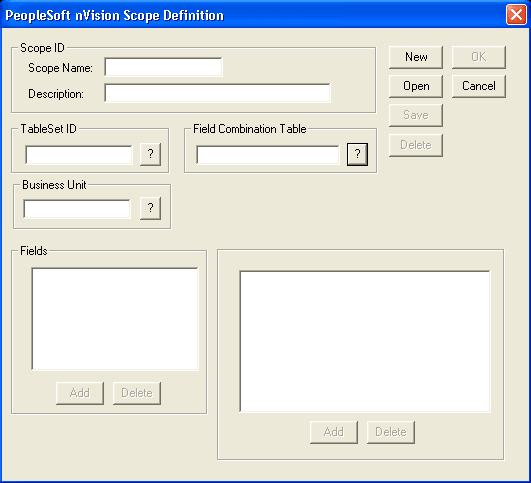This screenshot has width=531, height=483.
Task: Click Add button under right list box
Action: 334,432
